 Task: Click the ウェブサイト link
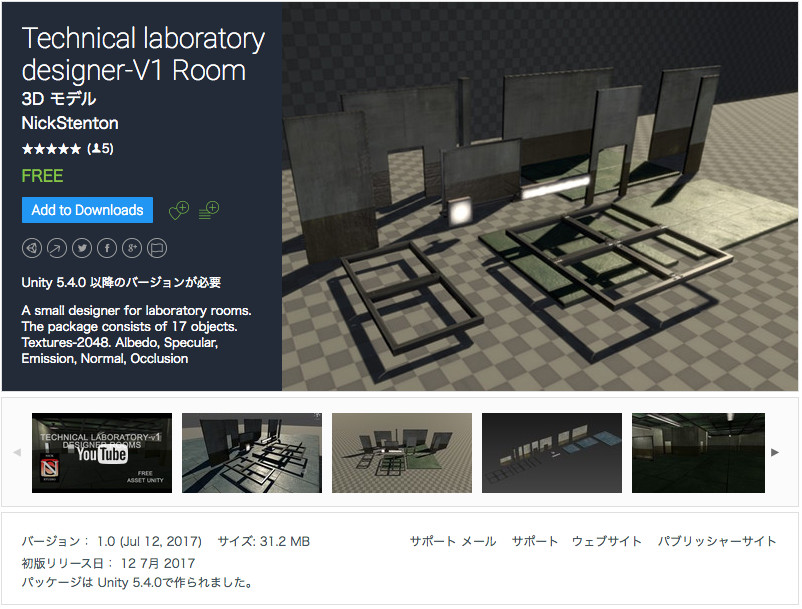(x=607, y=542)
